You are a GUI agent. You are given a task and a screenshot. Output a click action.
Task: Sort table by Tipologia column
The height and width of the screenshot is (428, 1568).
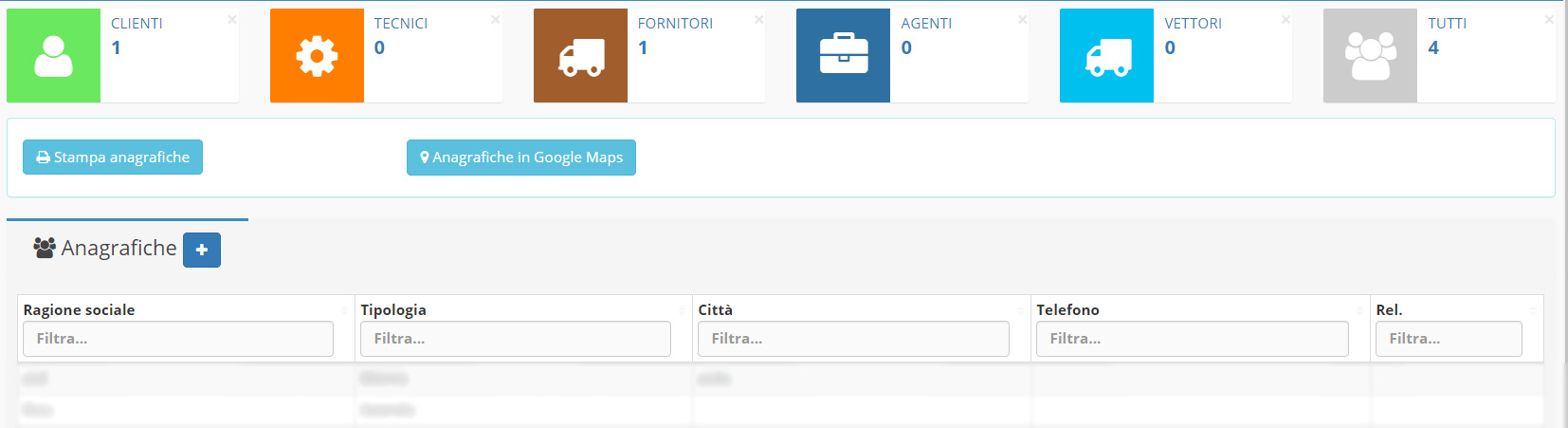pos(393,310)
